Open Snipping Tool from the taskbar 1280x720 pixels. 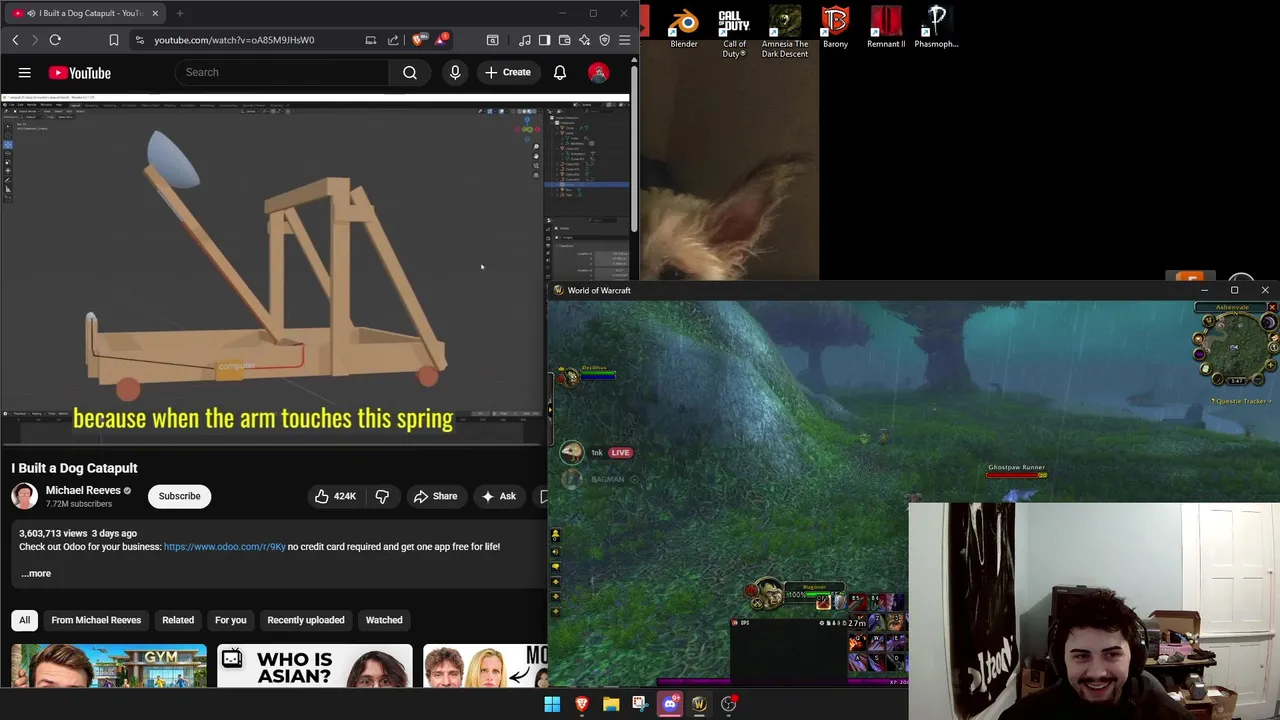640,704
